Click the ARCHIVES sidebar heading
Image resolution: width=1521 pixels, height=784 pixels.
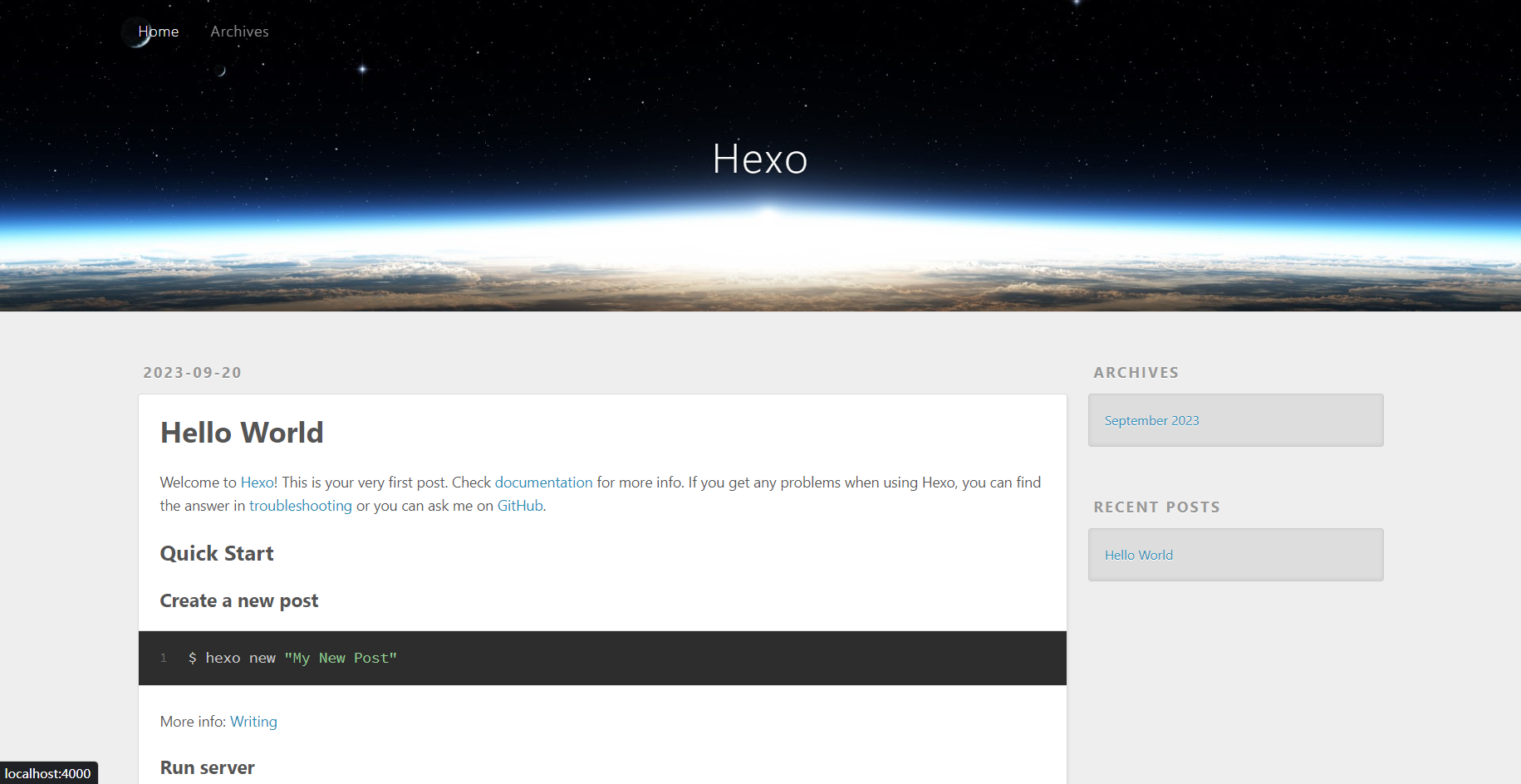tap(1136, 373)
